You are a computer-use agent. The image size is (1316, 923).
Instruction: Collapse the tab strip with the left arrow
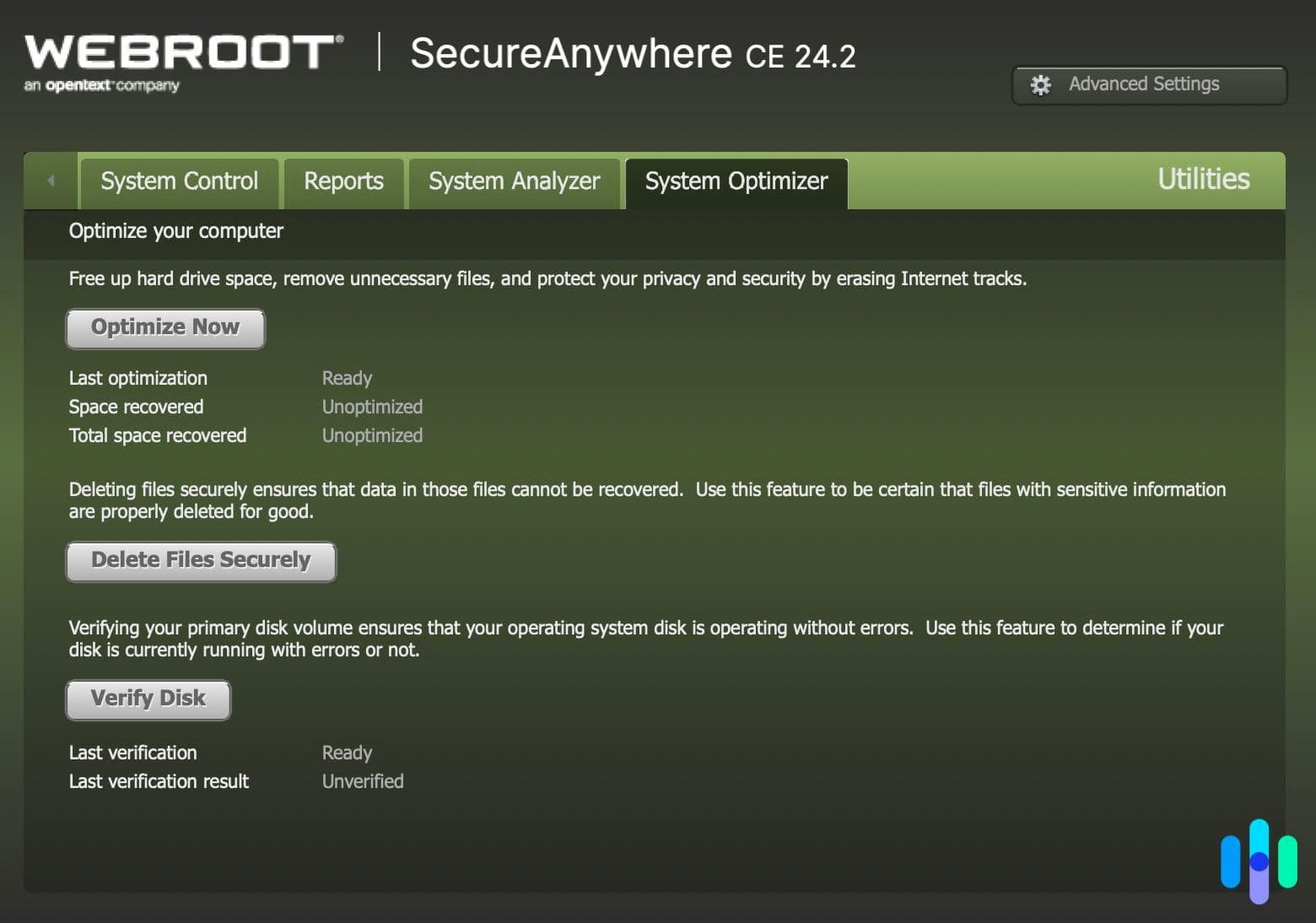(x=51, y=181)
